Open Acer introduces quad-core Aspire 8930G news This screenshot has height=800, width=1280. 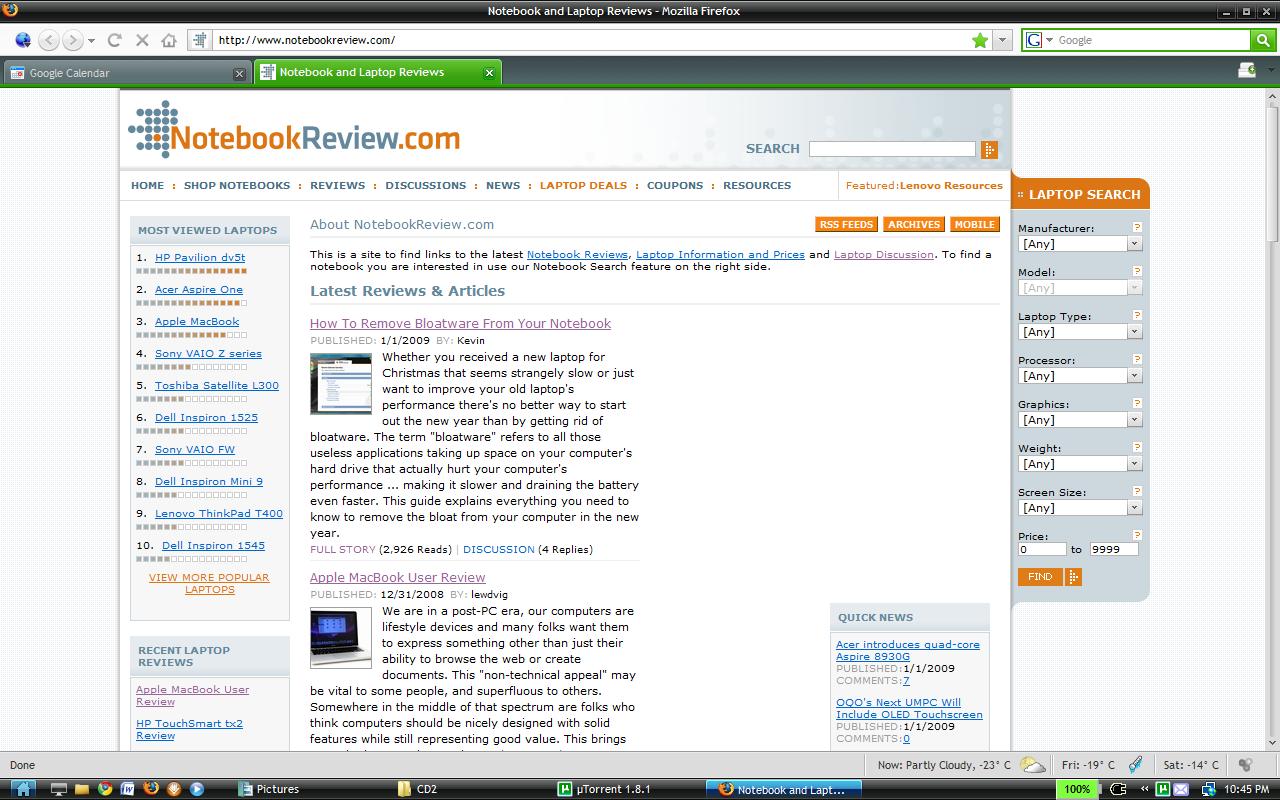(x=908, y=650)
